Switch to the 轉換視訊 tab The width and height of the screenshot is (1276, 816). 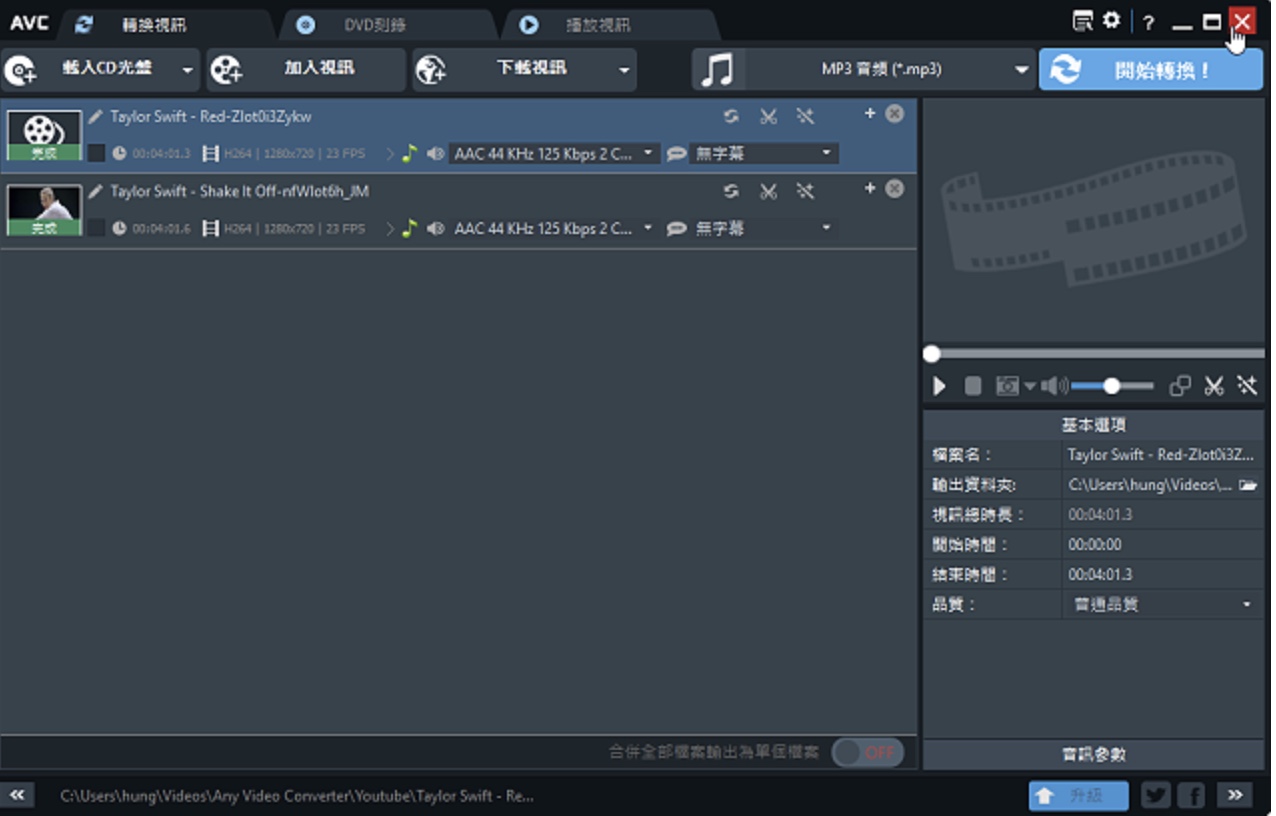[x=165, y=25]
